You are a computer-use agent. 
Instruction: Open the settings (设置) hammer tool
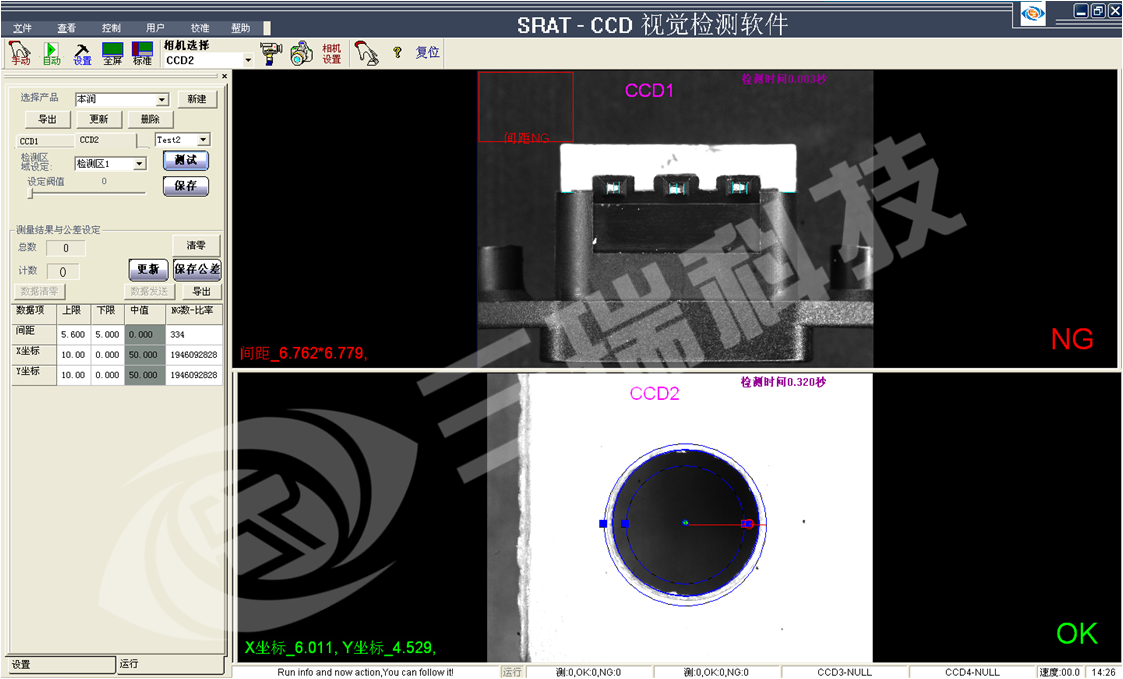pos(82,53)
